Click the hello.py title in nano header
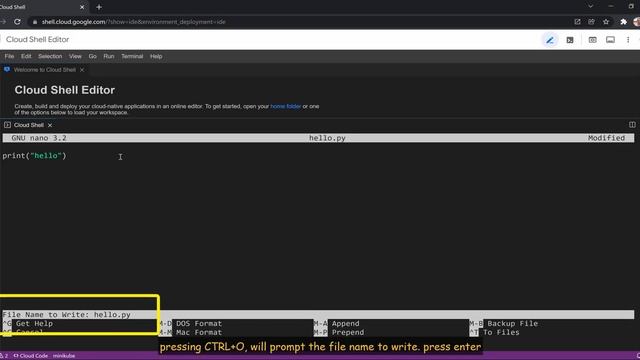Screen dimensions: 640x360 [327, 138]
